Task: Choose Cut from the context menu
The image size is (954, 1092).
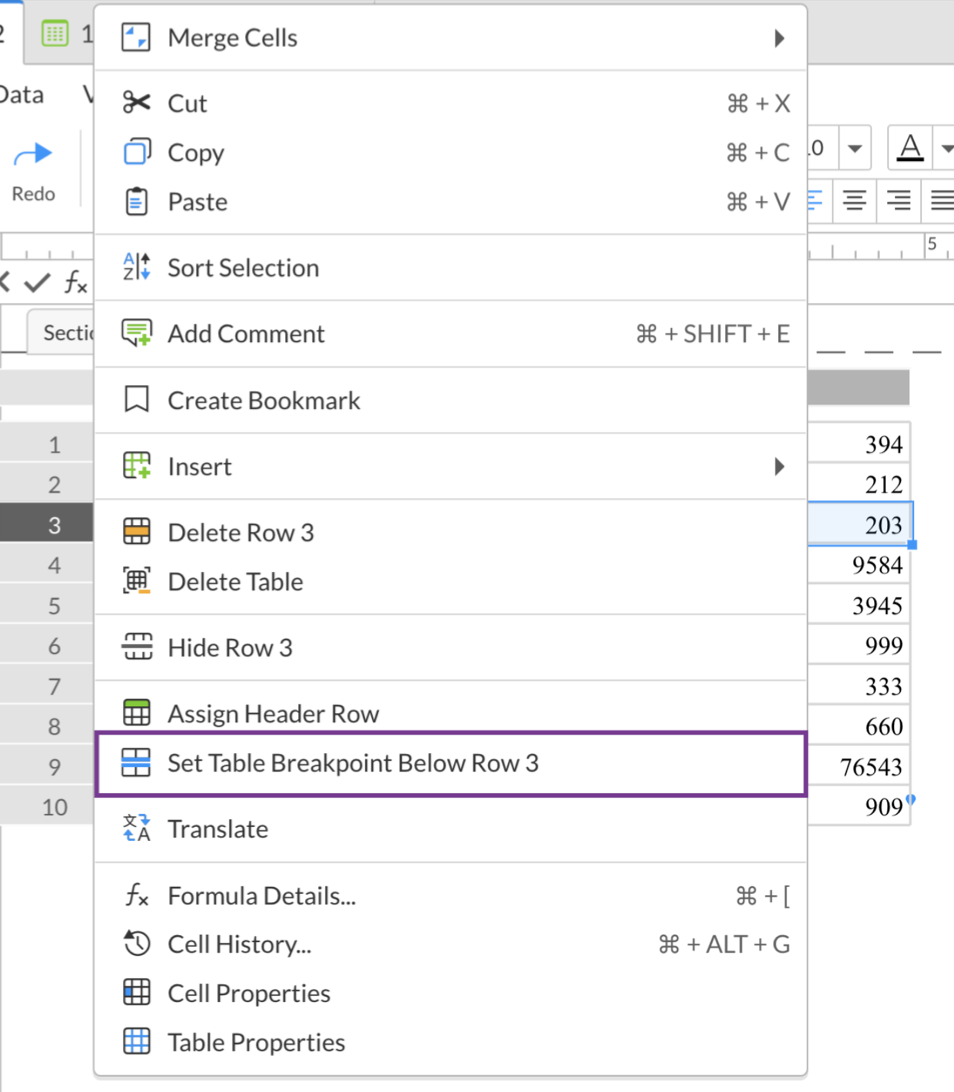Action: tap(451, 103)
